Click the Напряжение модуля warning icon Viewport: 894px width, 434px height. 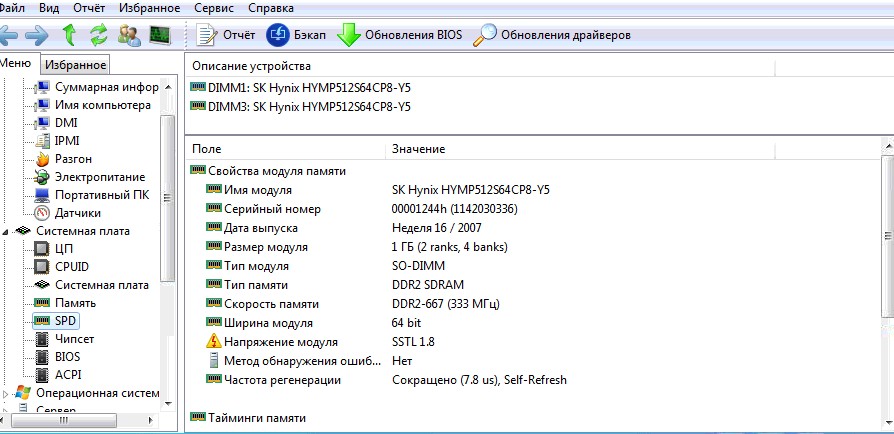click(213, 342)
